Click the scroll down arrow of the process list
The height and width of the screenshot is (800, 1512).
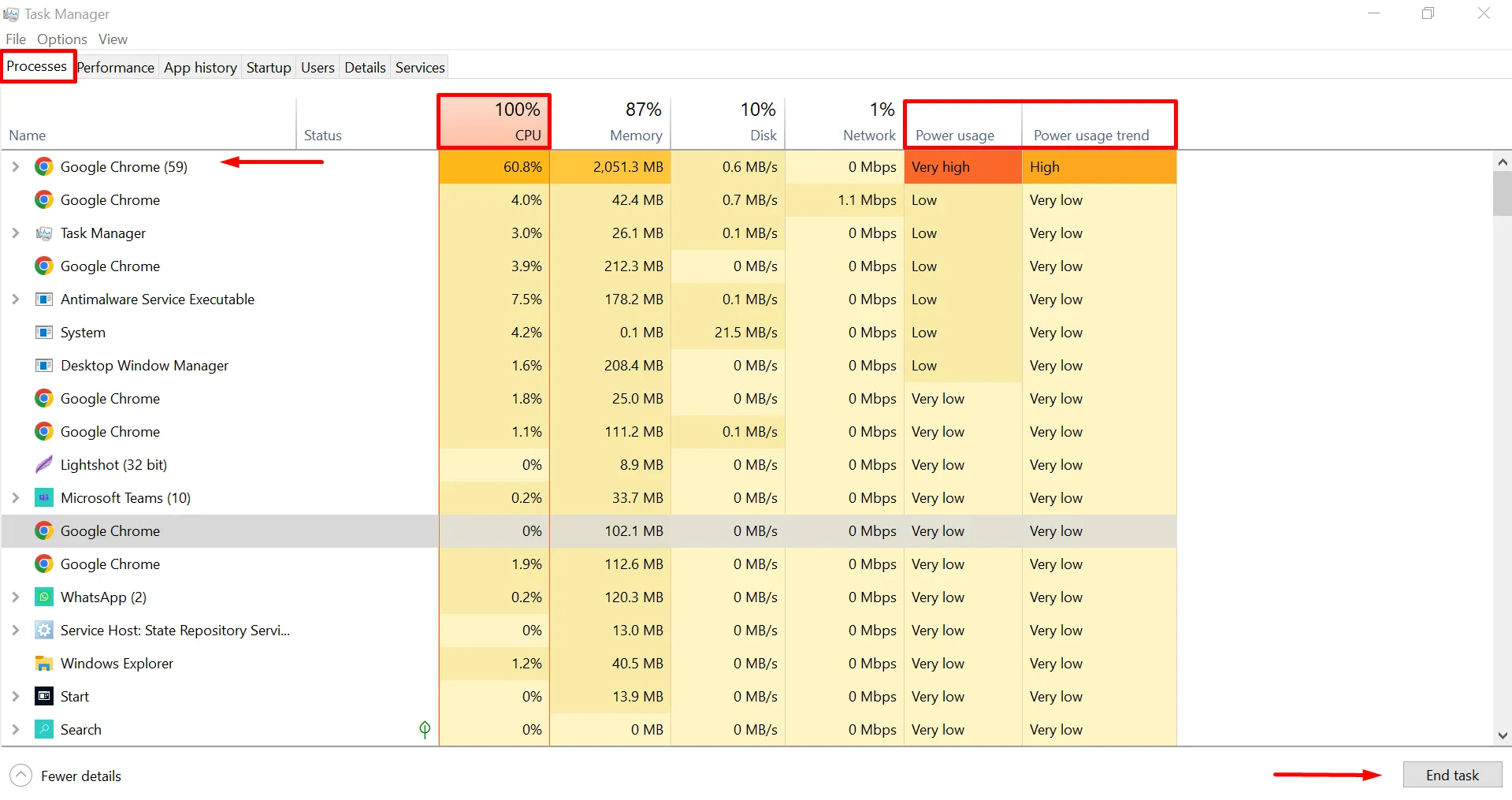[x=1503, y=735]
